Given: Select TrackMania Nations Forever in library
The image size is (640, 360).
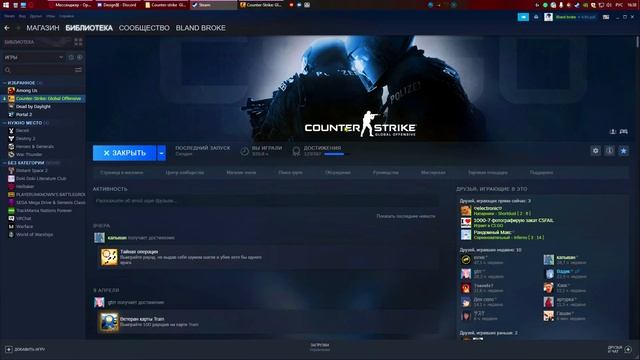Looking at the screenshot, I should 44,211.
